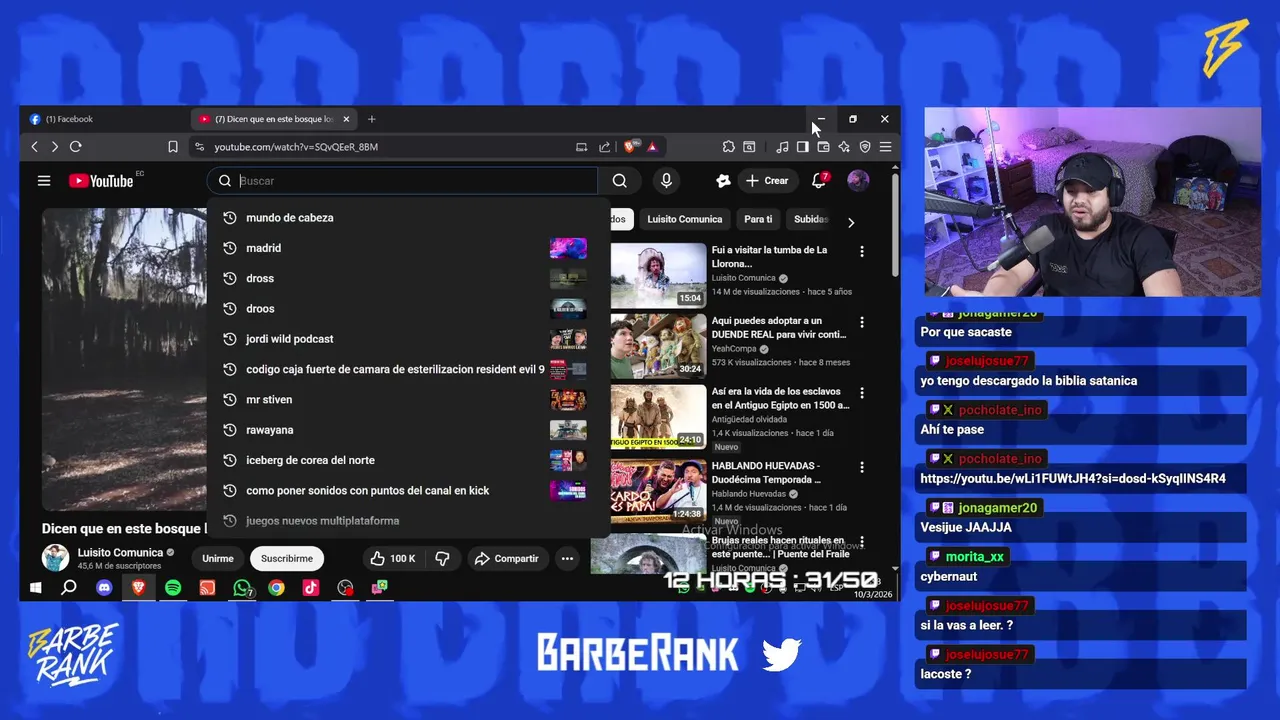Open Spotify from the taskbar

[x=173, y=588]
